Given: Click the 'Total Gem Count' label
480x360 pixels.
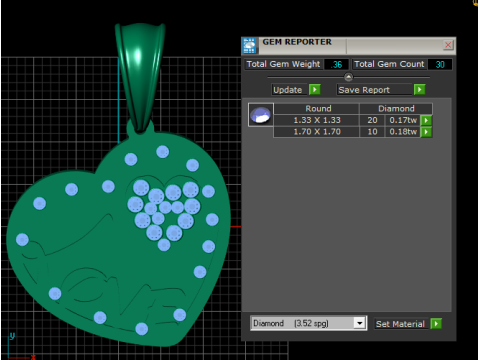Looking at the screenshot, I should (x=389, y=64).
